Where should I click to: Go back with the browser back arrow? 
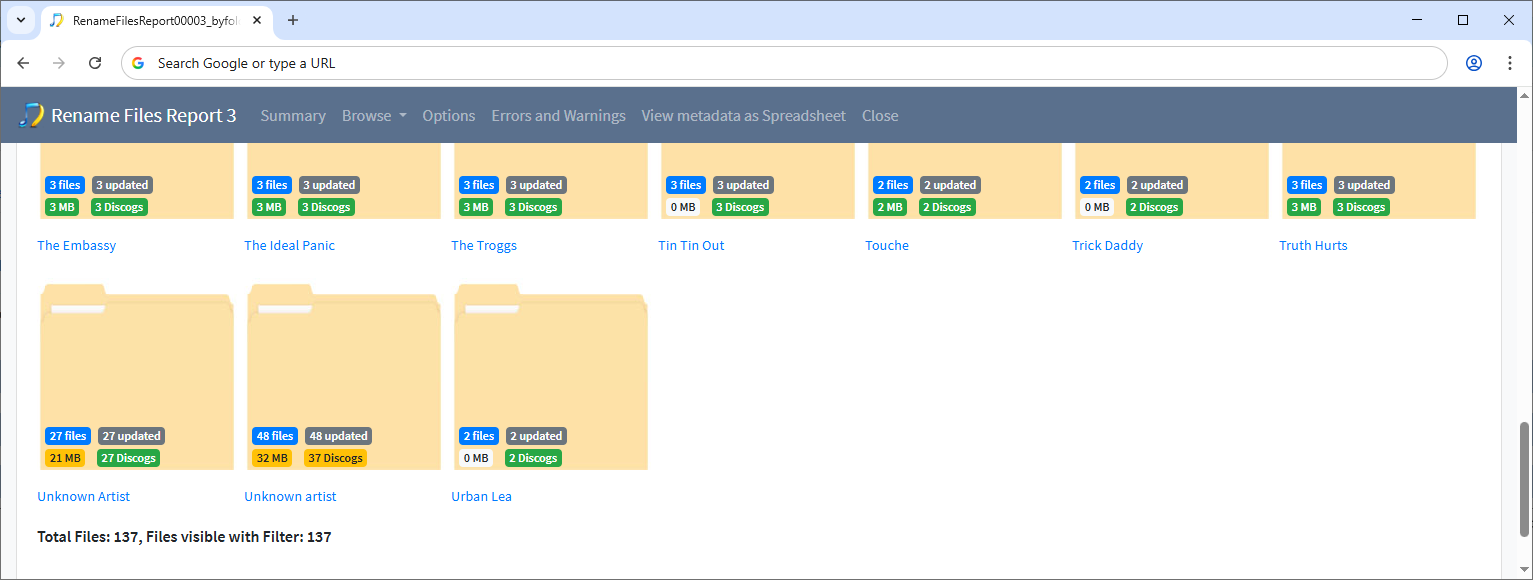point(24,63)
